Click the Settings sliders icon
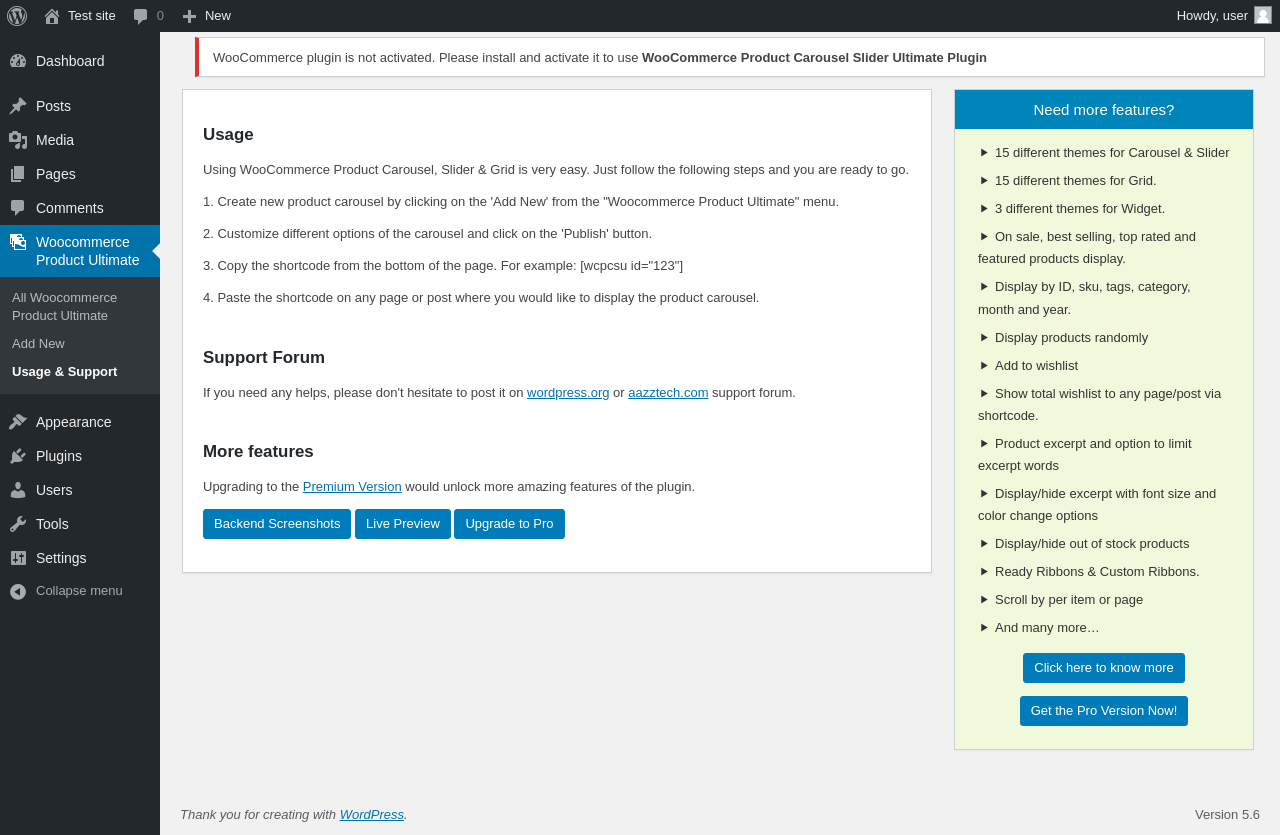1280x835 pixels. click(18, 558)
